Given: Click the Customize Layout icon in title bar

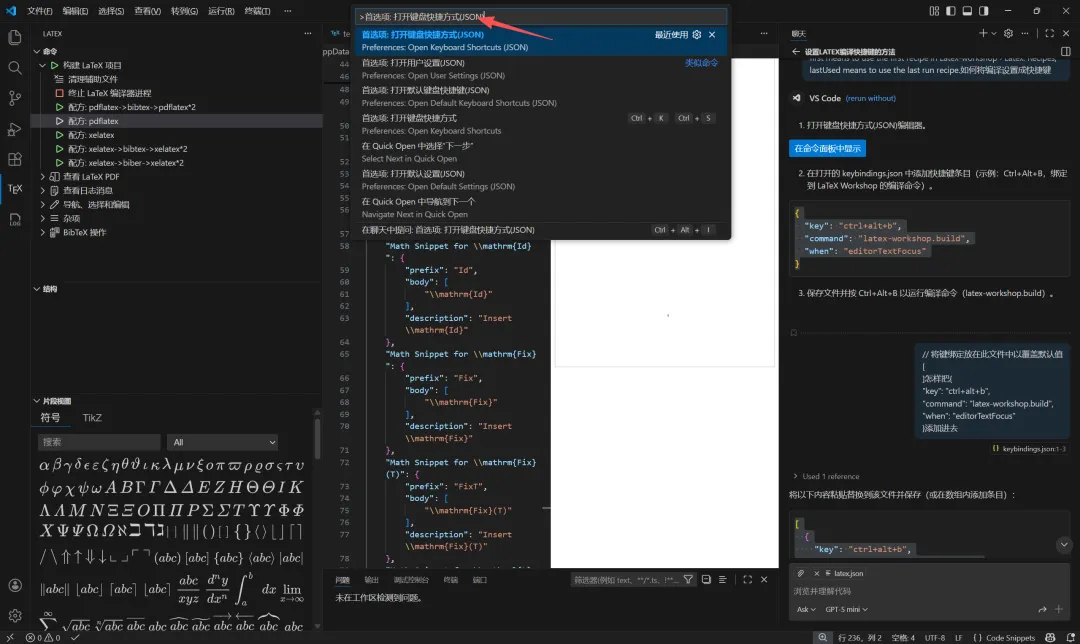Looking at the screenshot, I should (x=934, y=11).
